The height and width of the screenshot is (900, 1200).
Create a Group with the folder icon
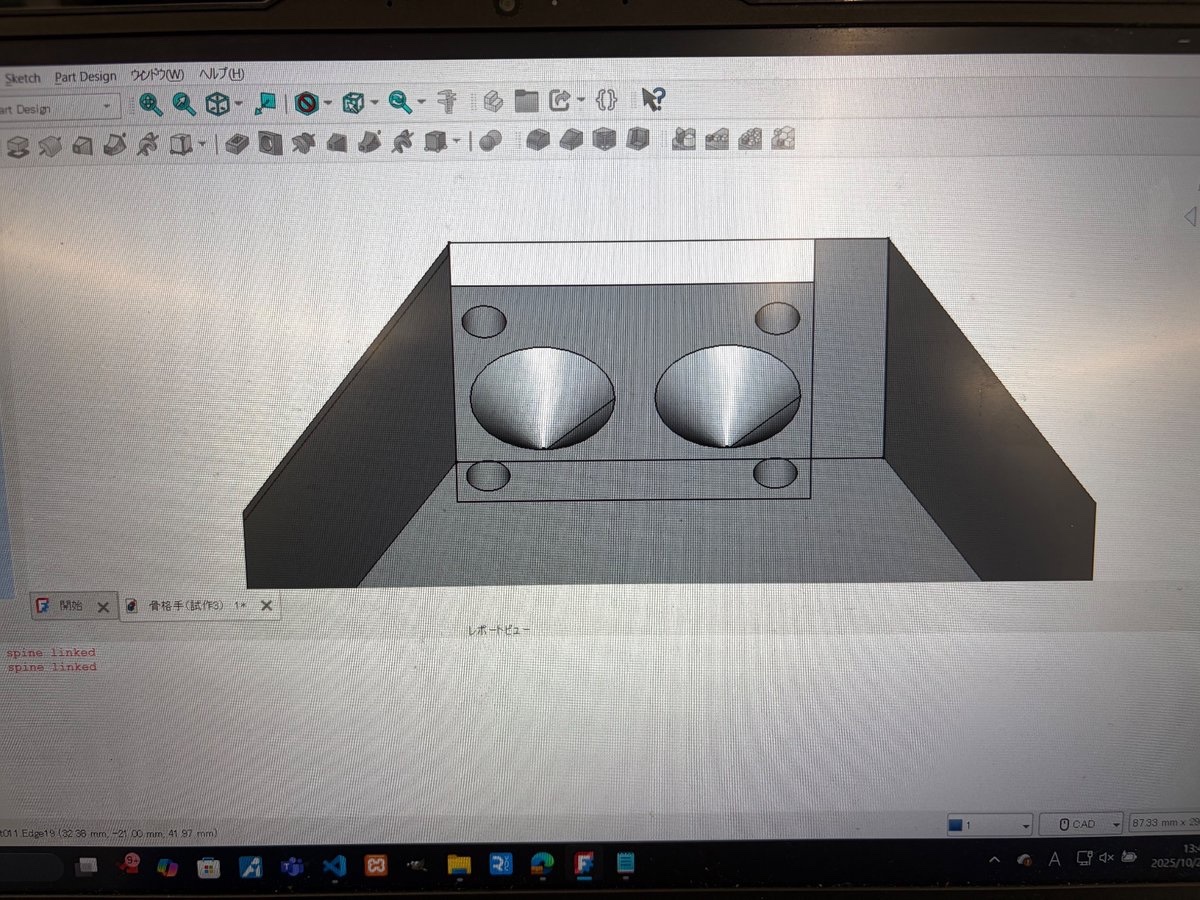coord(526,101)
